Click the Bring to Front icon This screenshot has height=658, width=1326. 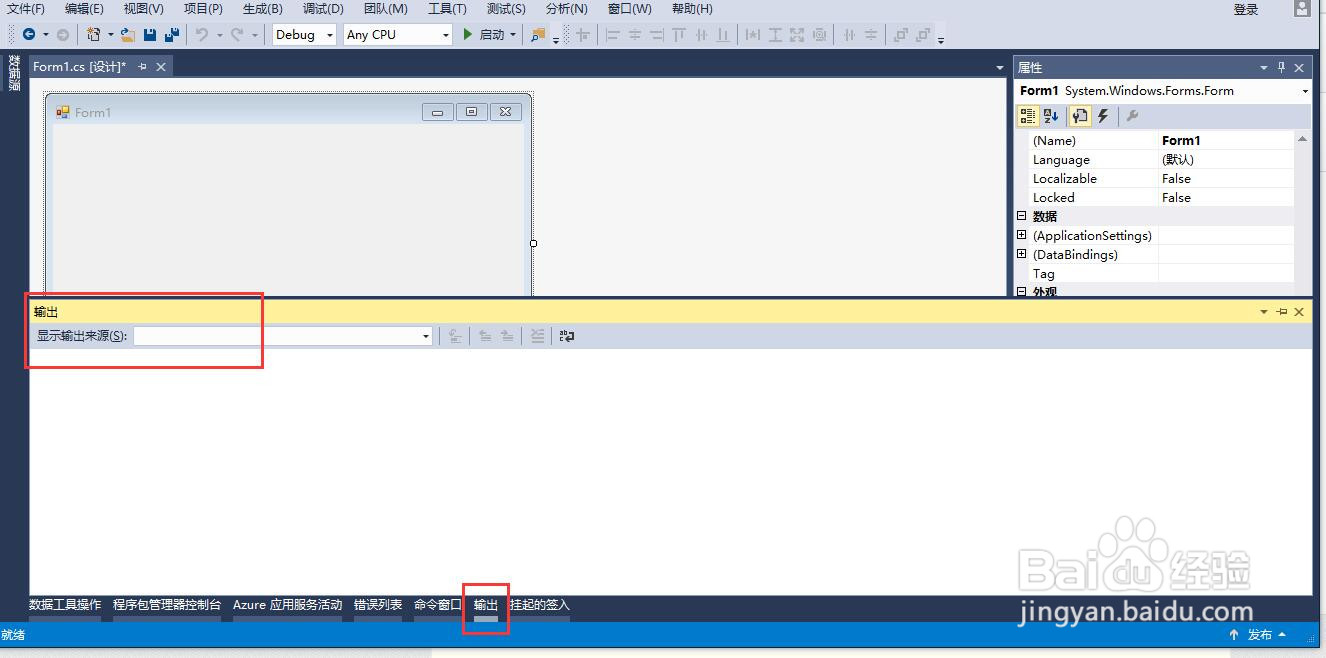click(900, 34)
